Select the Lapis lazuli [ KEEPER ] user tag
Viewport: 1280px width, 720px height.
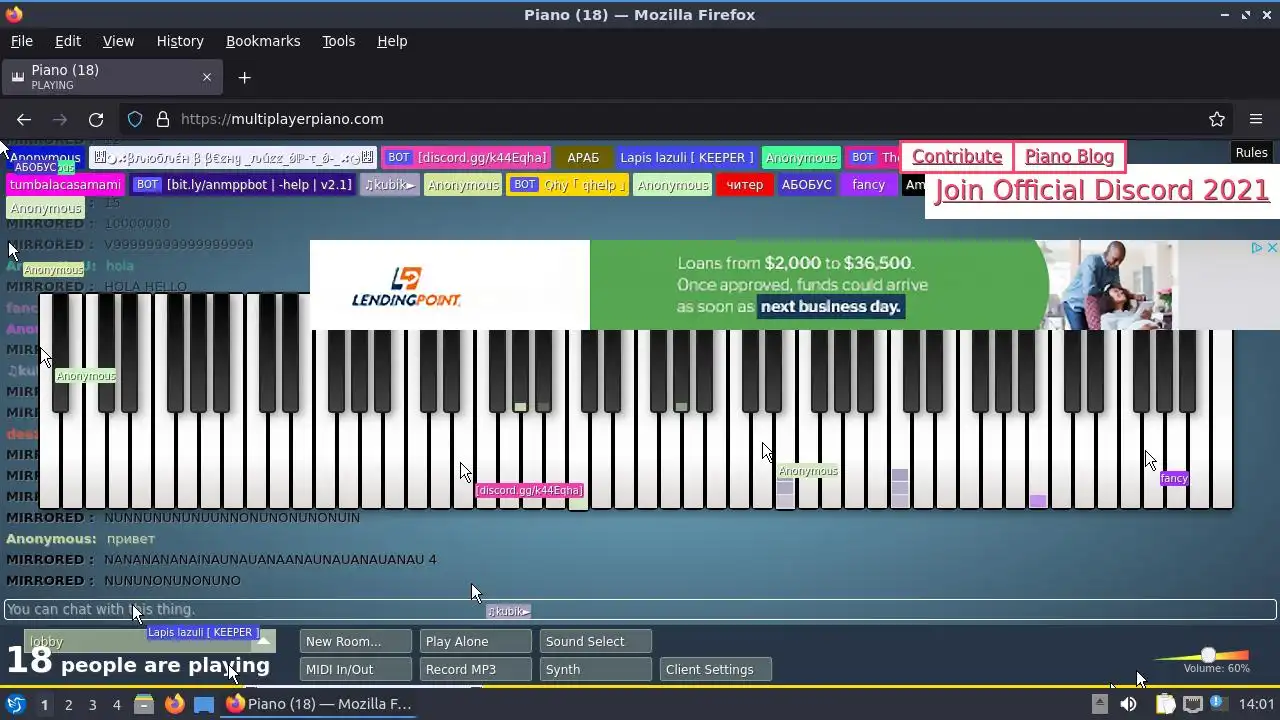(686, 158)
